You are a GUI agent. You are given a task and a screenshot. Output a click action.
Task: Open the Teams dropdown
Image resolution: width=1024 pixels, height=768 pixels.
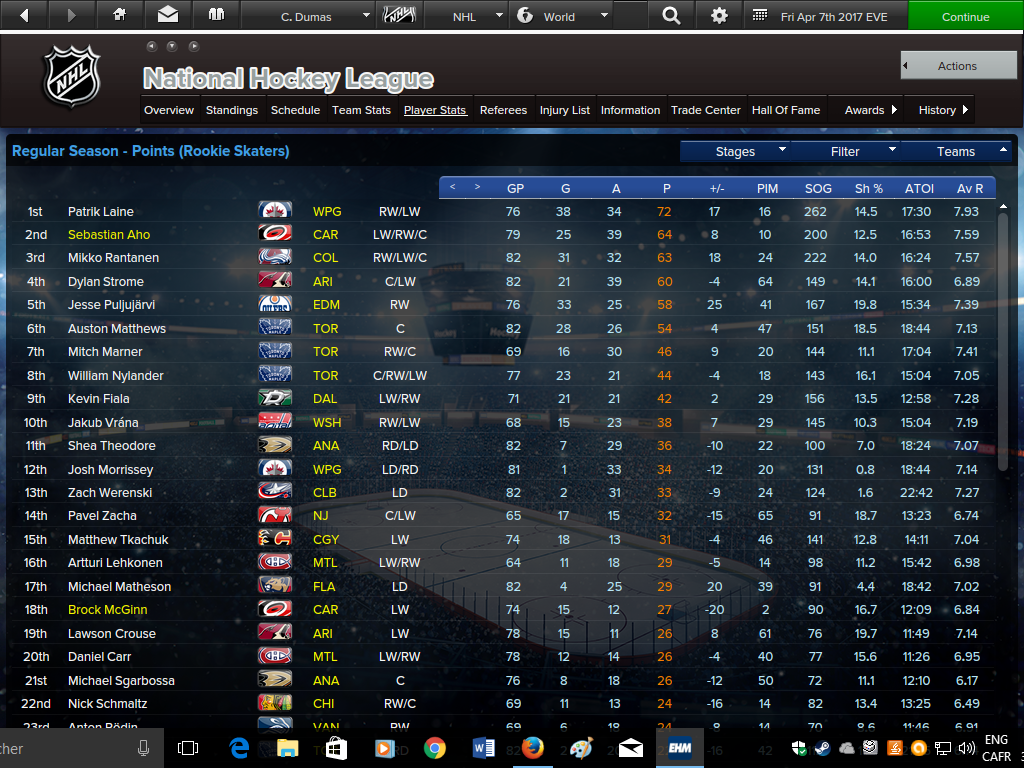click(x=955, y=152)
